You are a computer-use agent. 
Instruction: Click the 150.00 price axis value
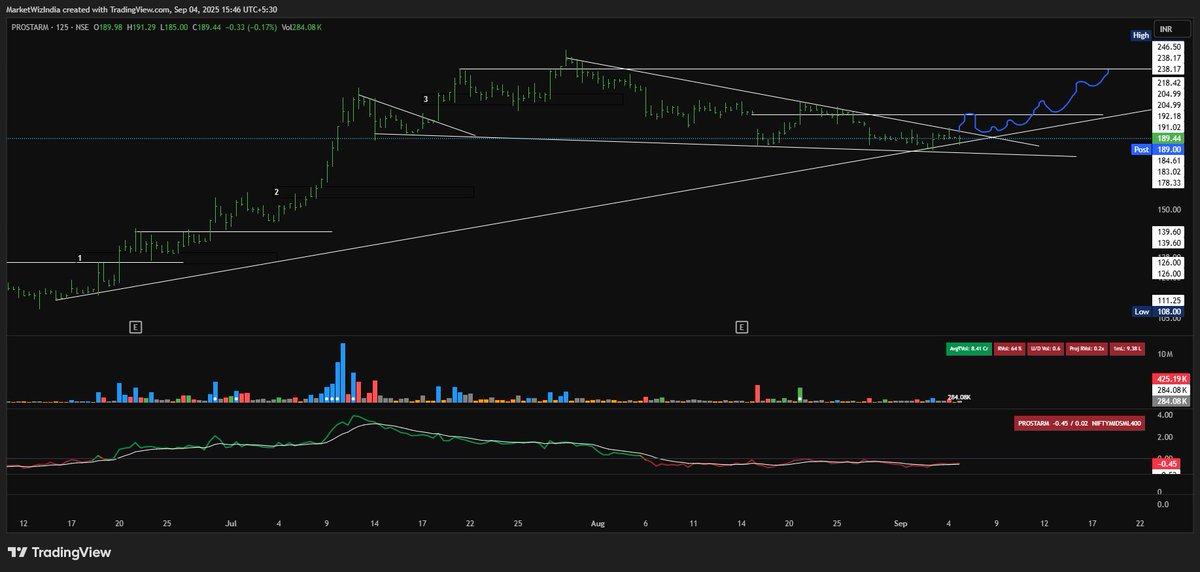(1168, 210)
